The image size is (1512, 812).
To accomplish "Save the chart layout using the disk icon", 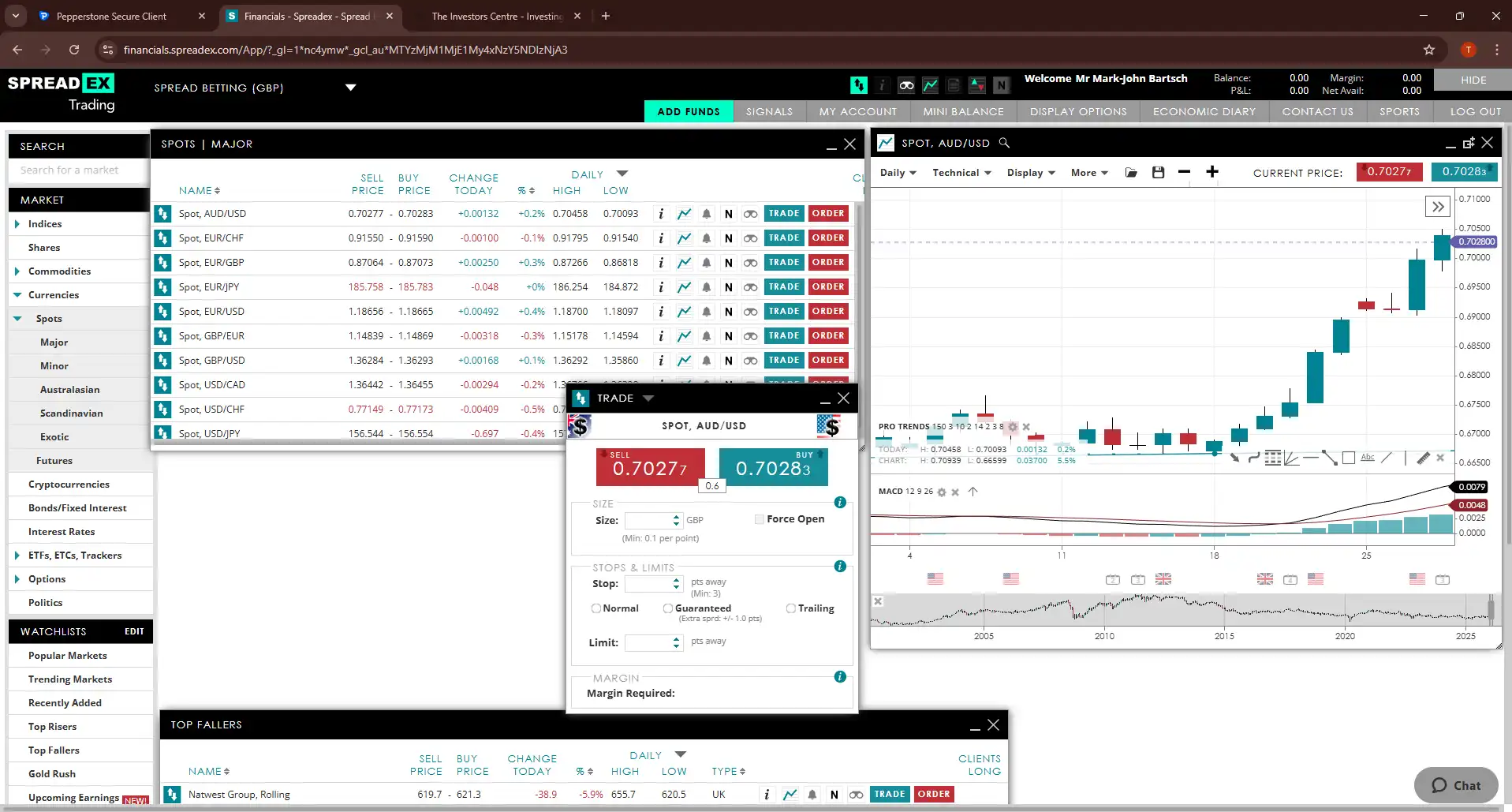I will click(1157, 172).
